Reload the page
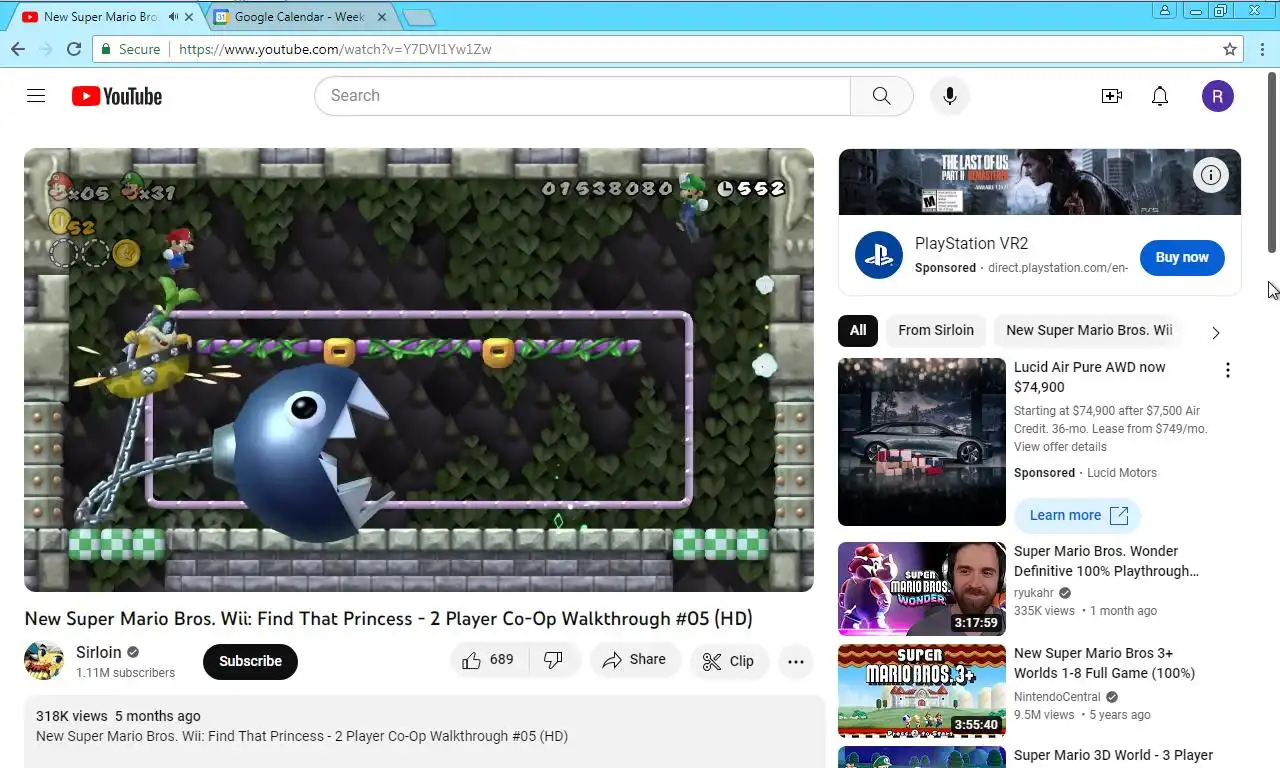 pos(73,49)
